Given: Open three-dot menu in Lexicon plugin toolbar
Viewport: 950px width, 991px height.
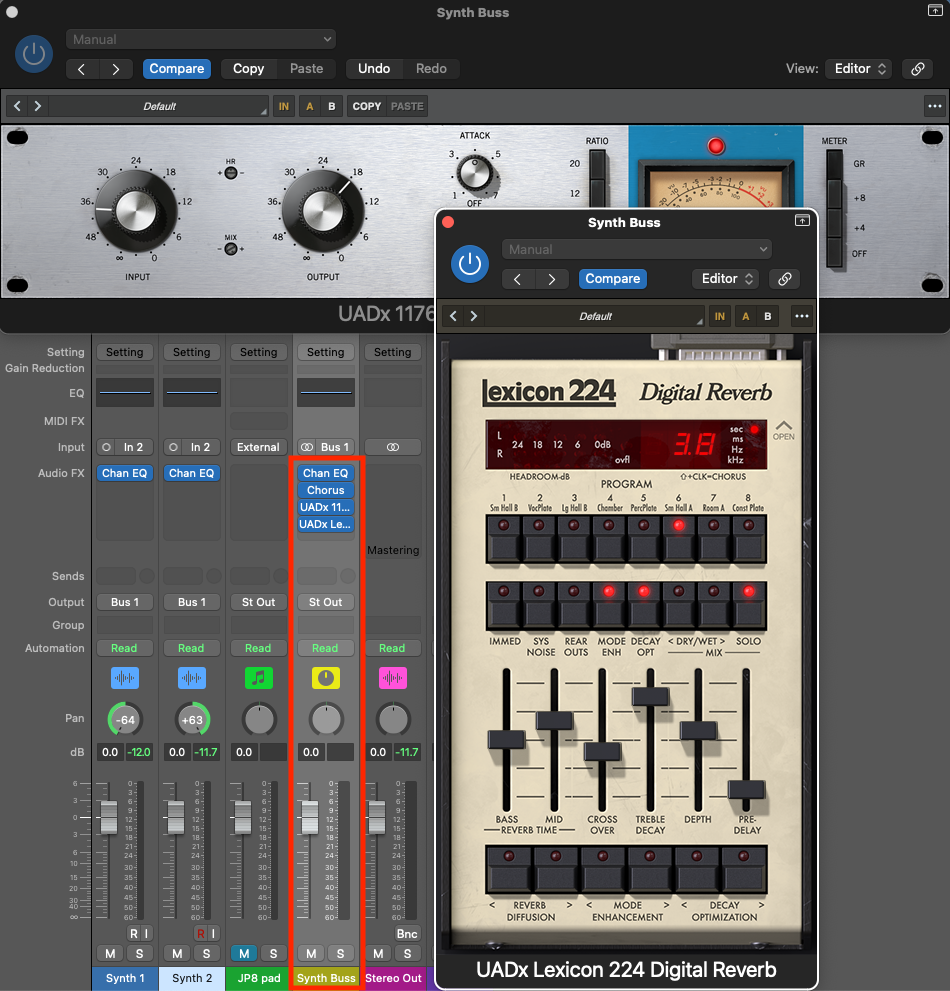Looking at the screenshot, I should click(x=801, y=316).
